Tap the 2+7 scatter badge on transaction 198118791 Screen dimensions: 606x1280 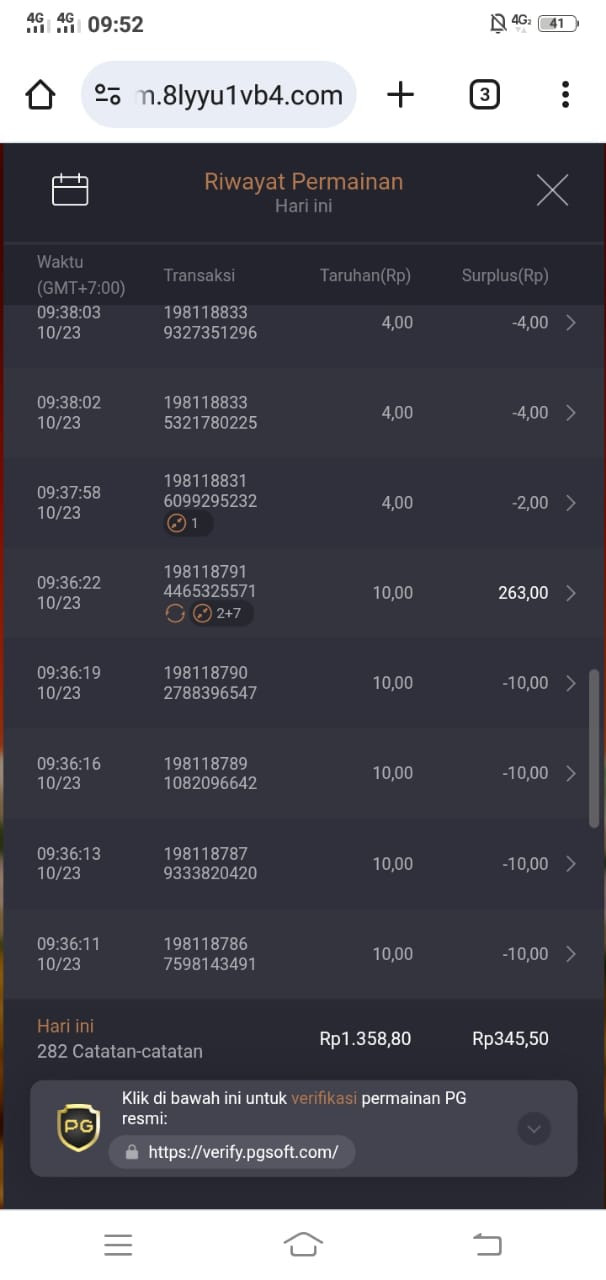point(221,614)
